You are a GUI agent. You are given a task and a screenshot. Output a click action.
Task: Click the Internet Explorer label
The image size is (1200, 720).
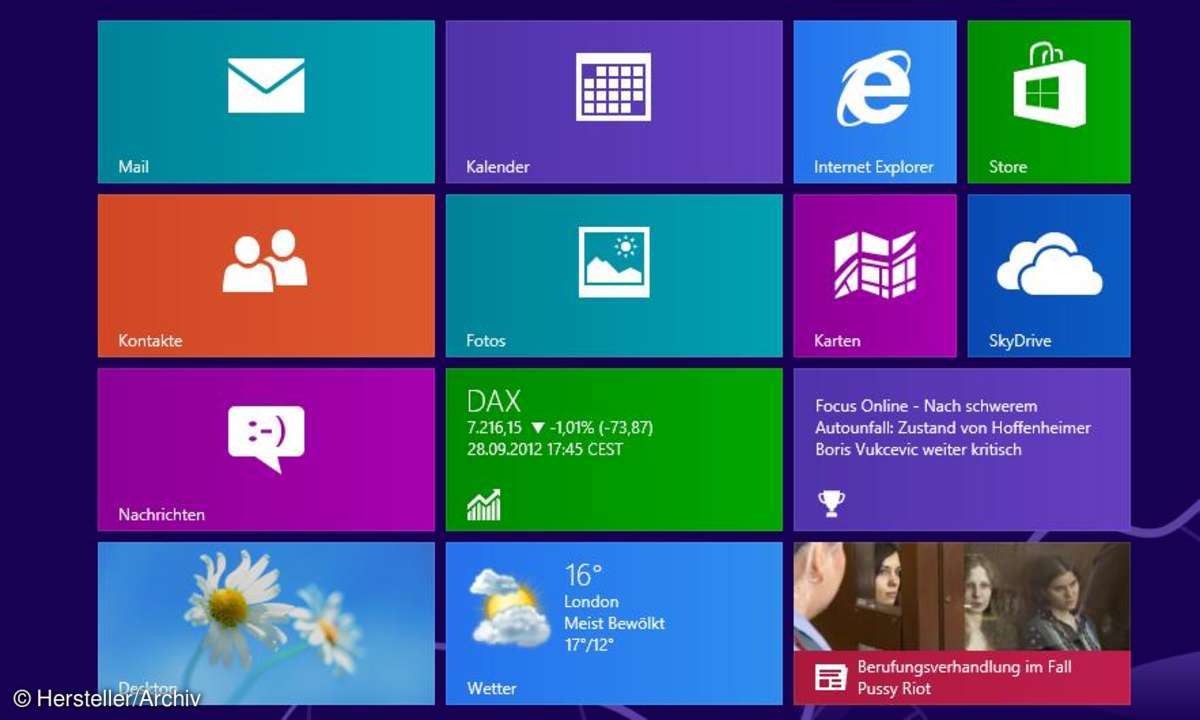click(x=873, y=167)
